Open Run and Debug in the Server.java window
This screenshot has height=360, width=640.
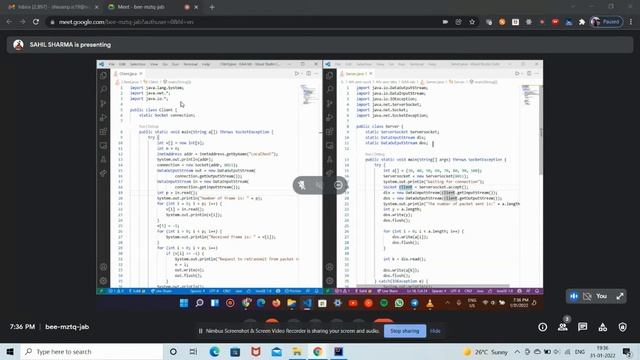pyautogui.click(x=330, y=118)
